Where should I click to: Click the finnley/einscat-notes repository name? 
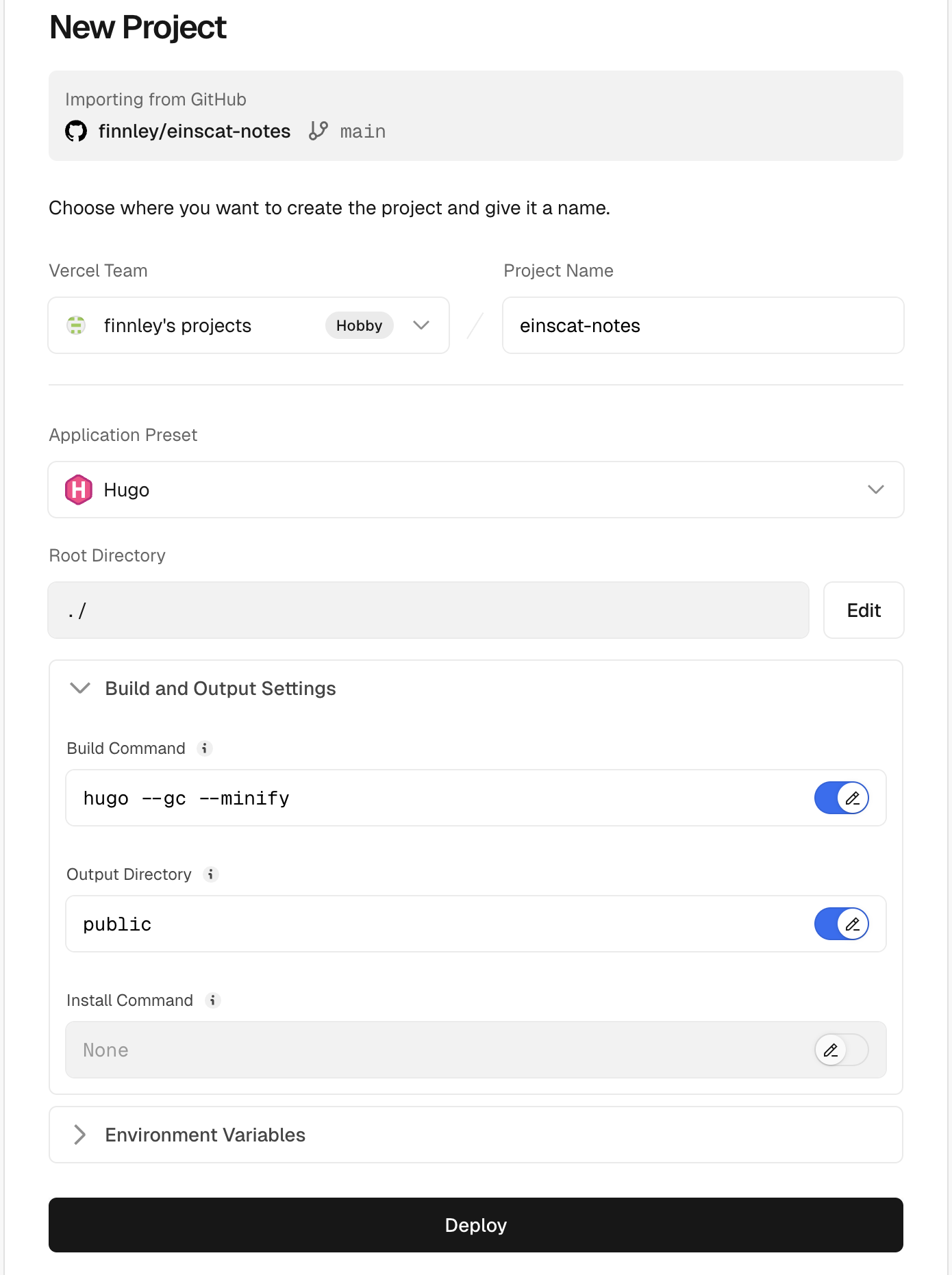(195, 131)
